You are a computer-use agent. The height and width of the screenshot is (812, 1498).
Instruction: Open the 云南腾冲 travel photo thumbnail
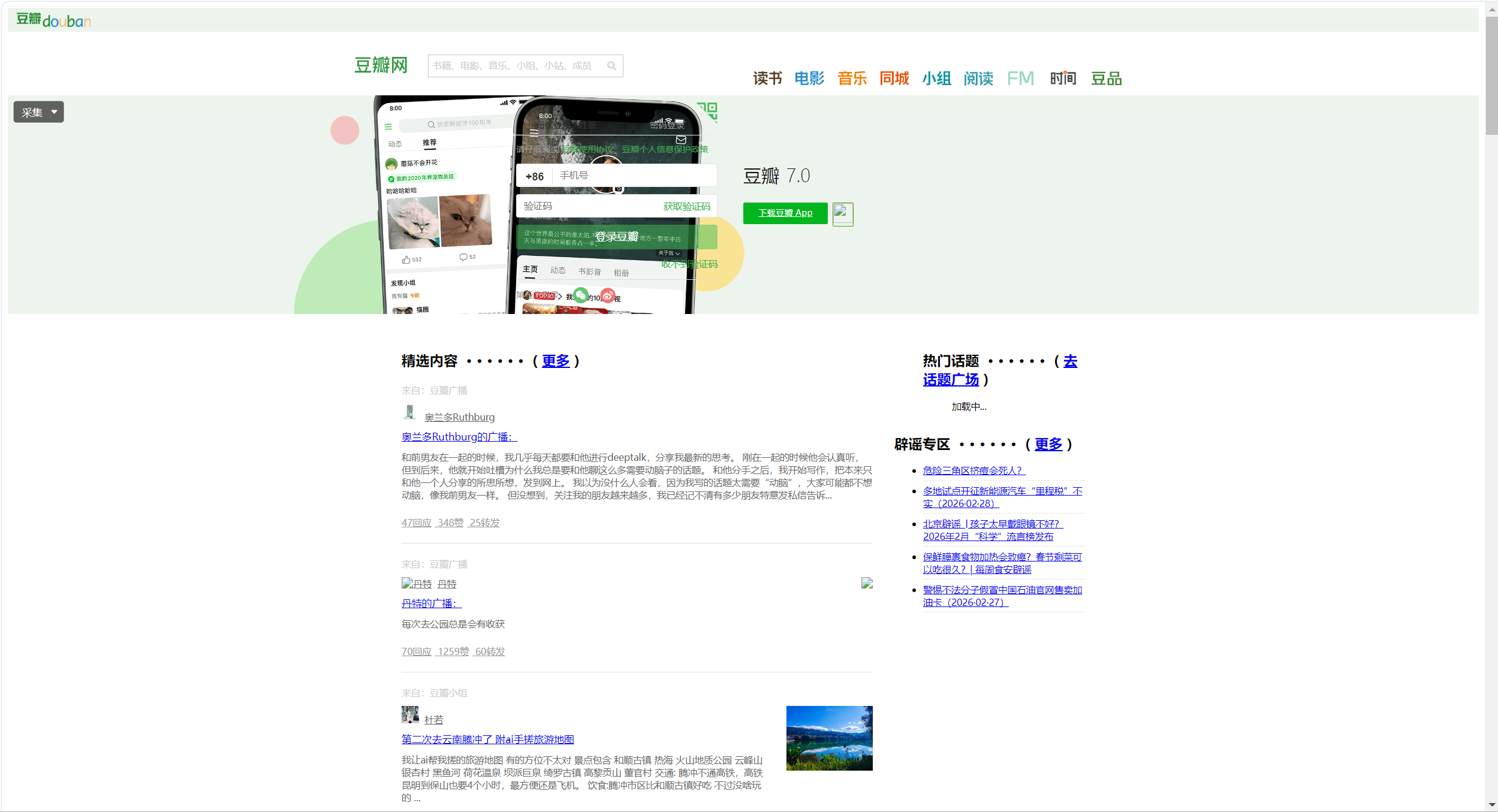coord(829,737)
